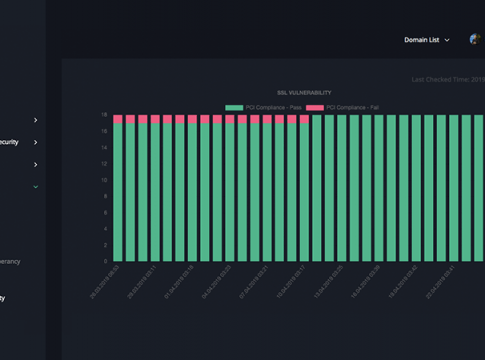Image resolution: width=485 pixels, height=360 pixels.
Task: Open the user avatar profile menu
Action: (x=475, y=39)
